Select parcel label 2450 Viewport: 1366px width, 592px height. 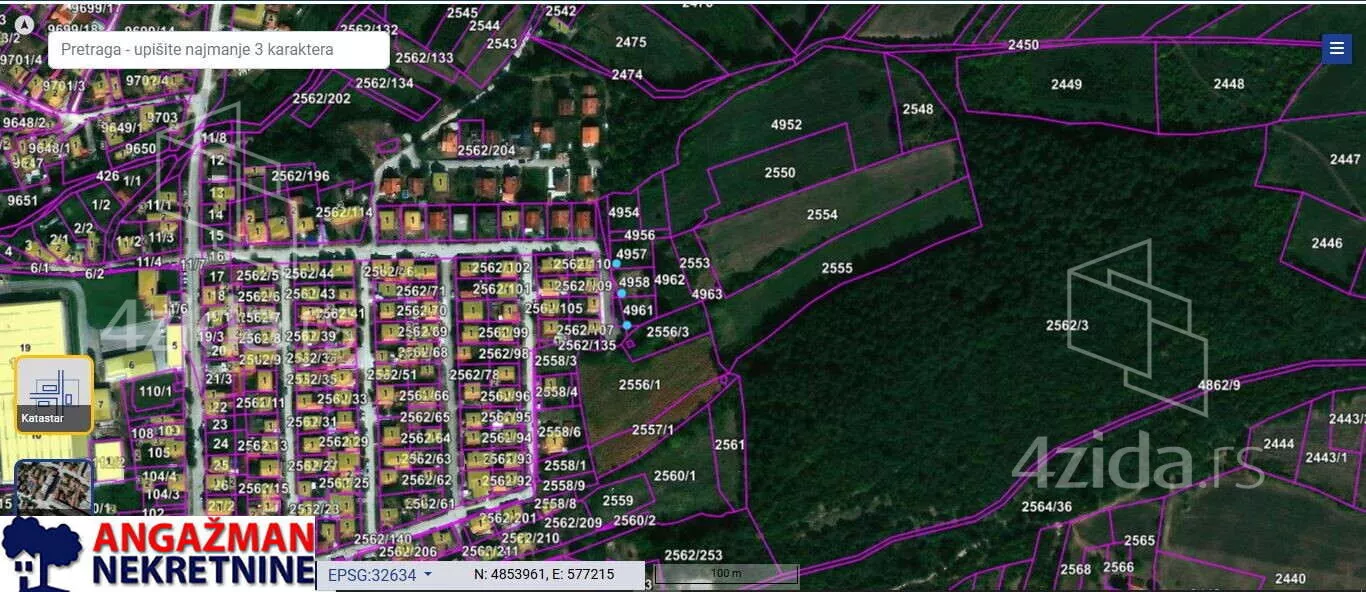(x=1023, y=45)
